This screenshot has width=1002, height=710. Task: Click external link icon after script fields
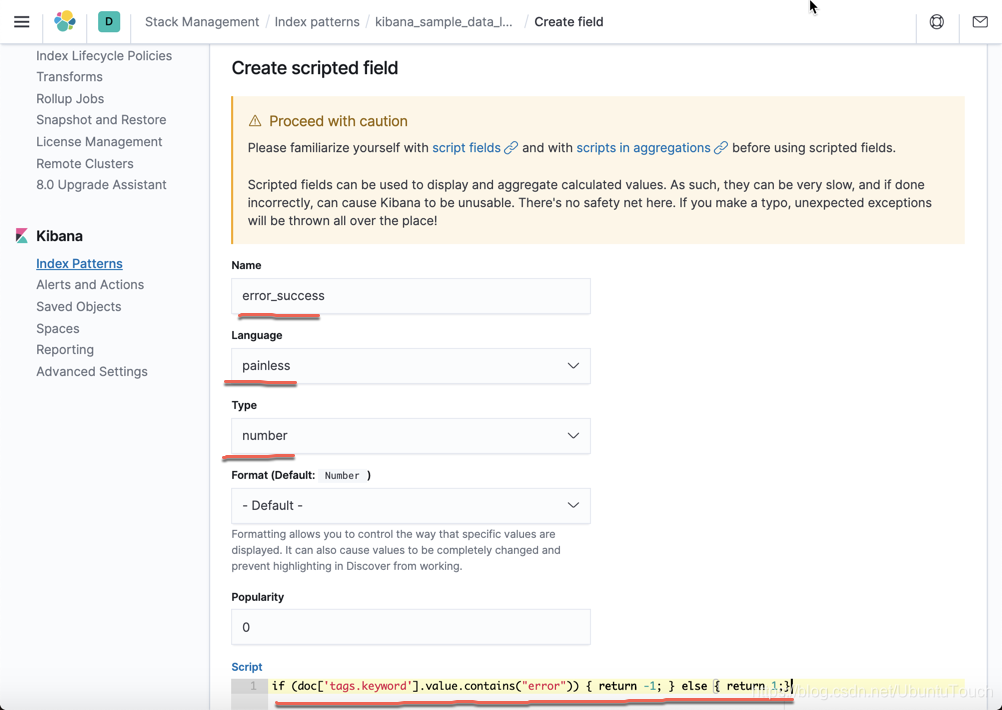[511, 148]
